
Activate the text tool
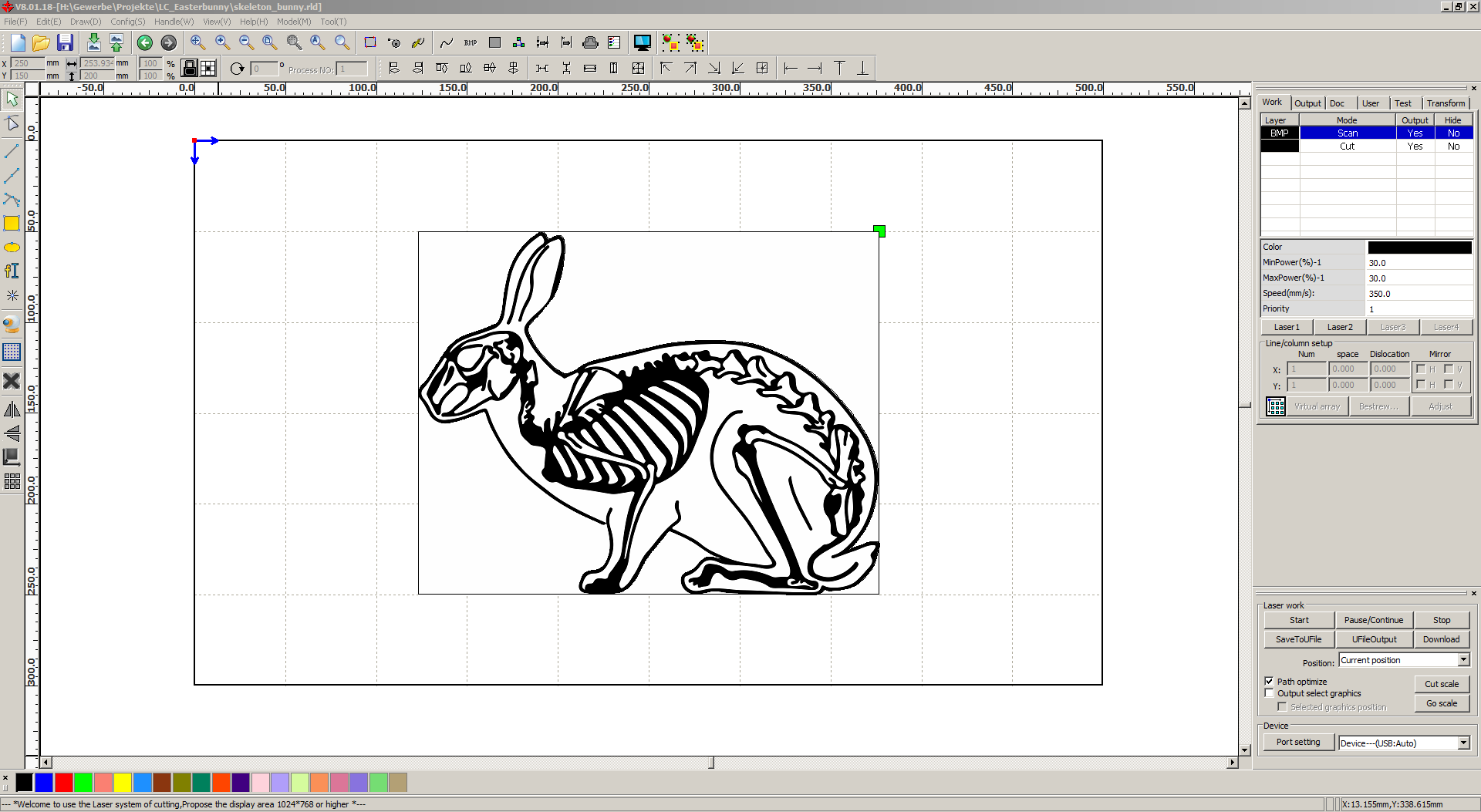pyautogui.click(x=12, y=271)
